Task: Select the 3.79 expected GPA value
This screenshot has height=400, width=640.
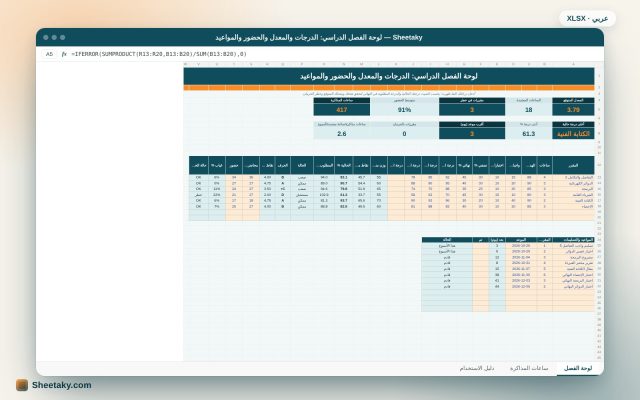Action: pyautogui.click(x=573, y=110)
